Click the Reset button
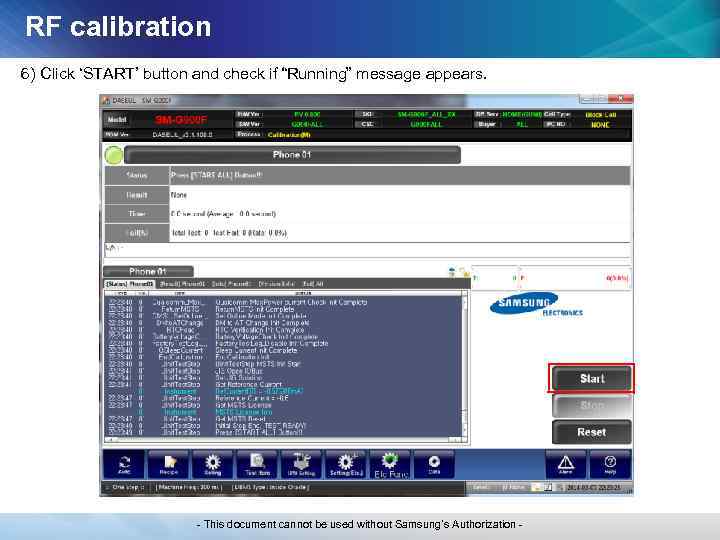 (591, 432)
